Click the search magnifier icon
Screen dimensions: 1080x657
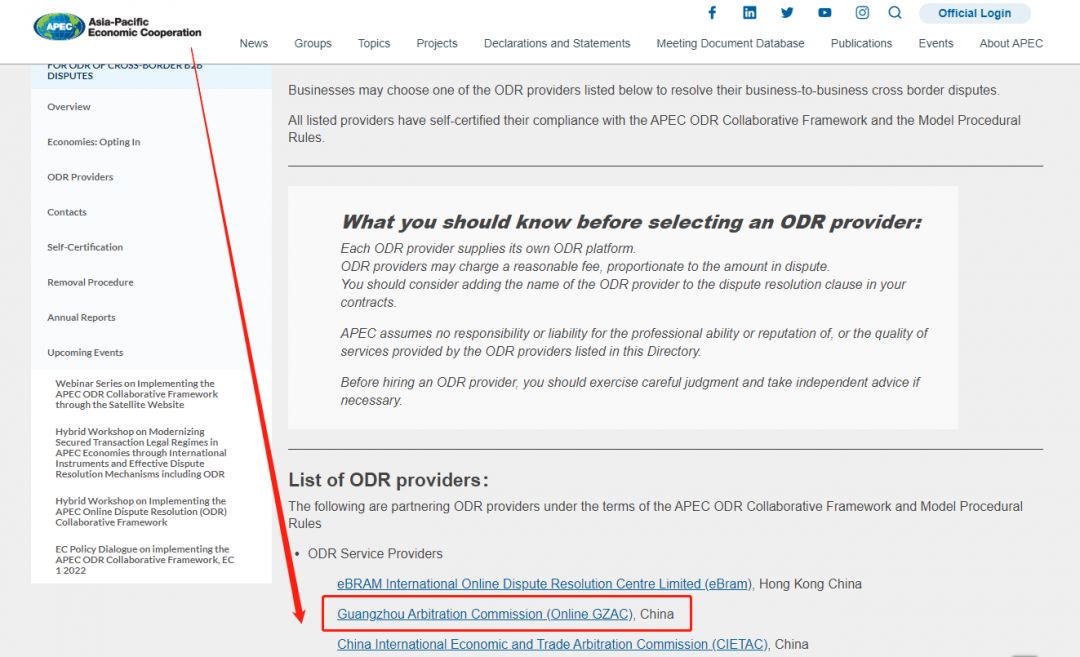(895, 12)
